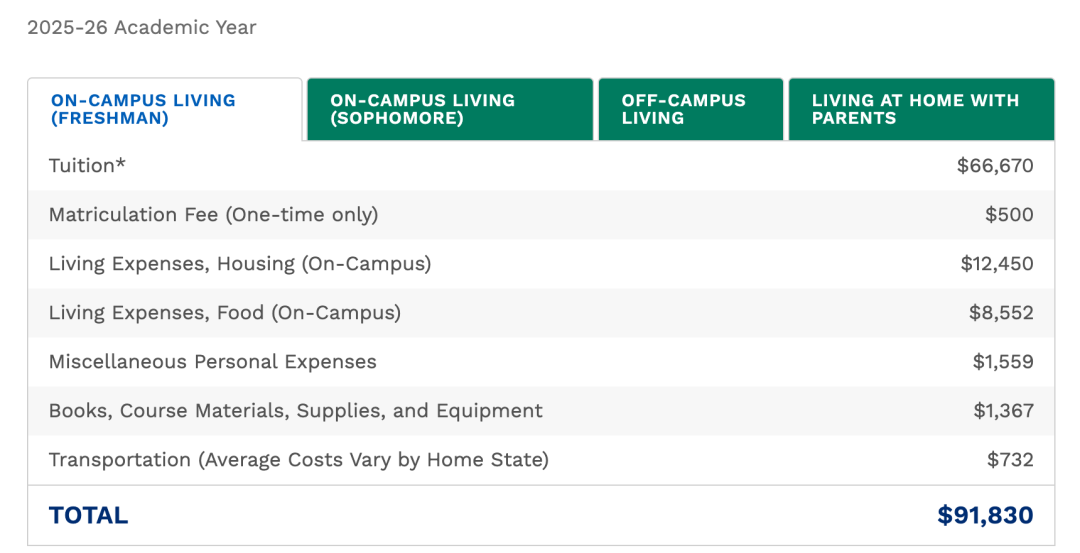Viewport: 1080px width, 553px height.
Task: Select the Miscellaneous Personal Expenses label
Action: 213,362
